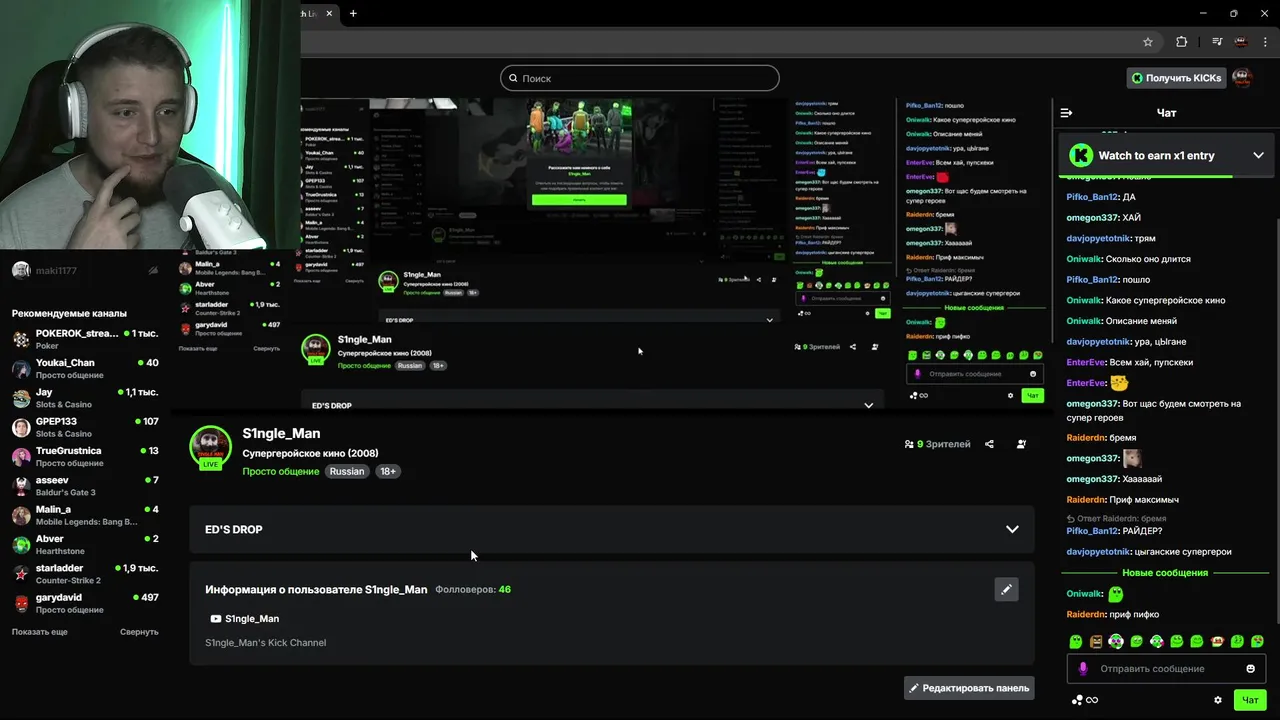Viewport: 1280px width, 720px height.
Task: Open starladder Counter-Strike 2 channel
Action: (x=85, y=574)
